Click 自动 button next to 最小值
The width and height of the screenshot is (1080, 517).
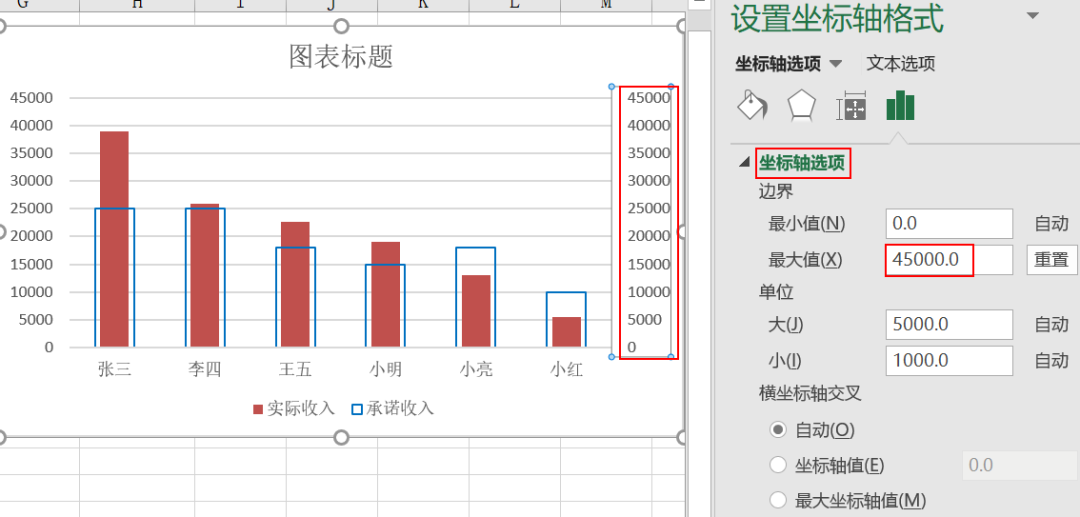pyautogui.click(x=1052, y=224)
